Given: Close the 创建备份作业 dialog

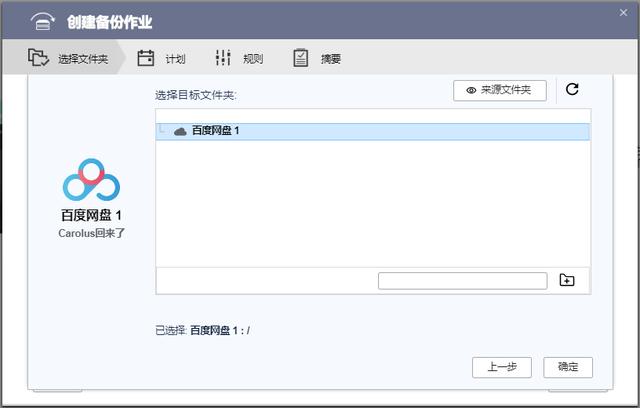Looking at the screenshot, I should pos(623,13).
